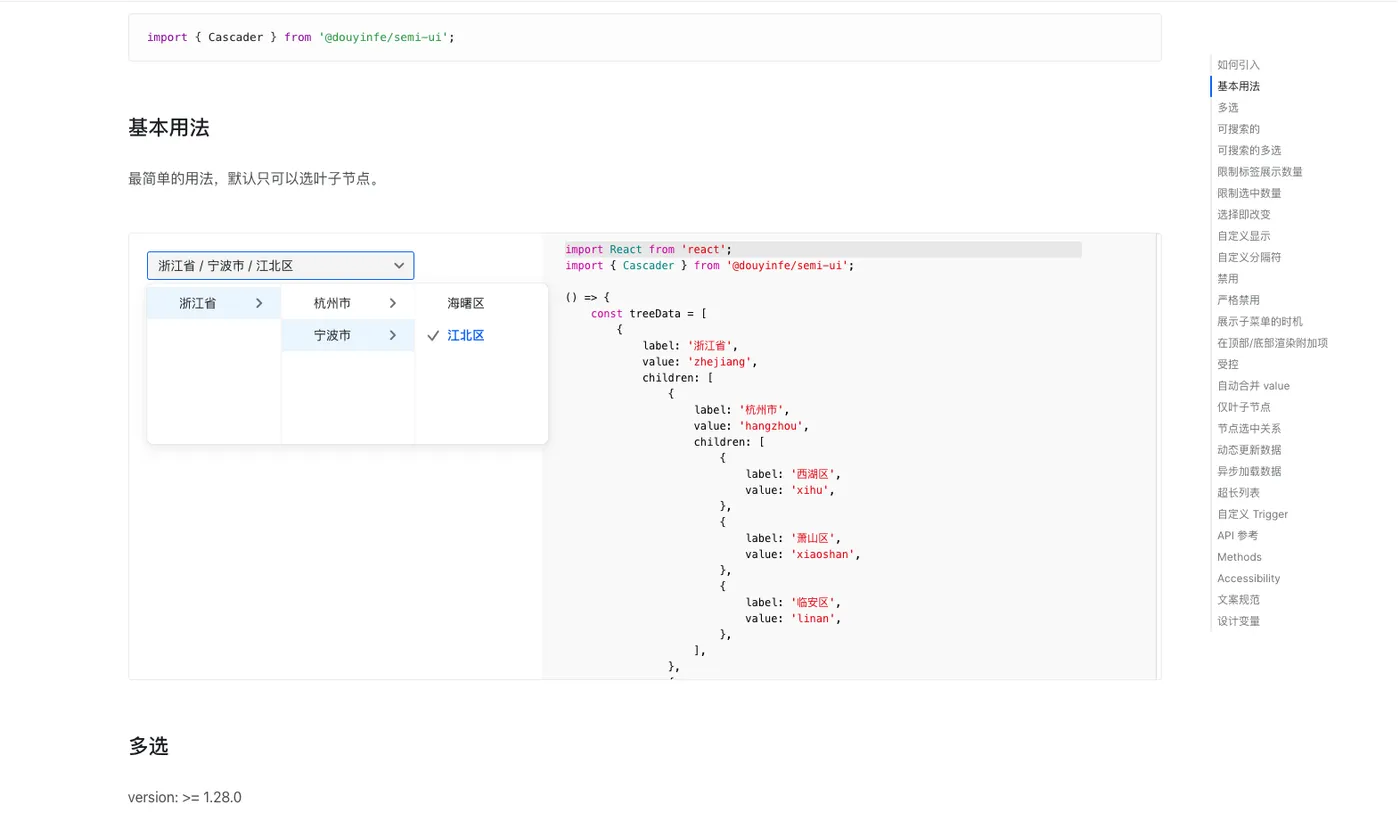Open the API 参考 sidebar link
Screen dimensions: 1400x813
coord(1238,536)
